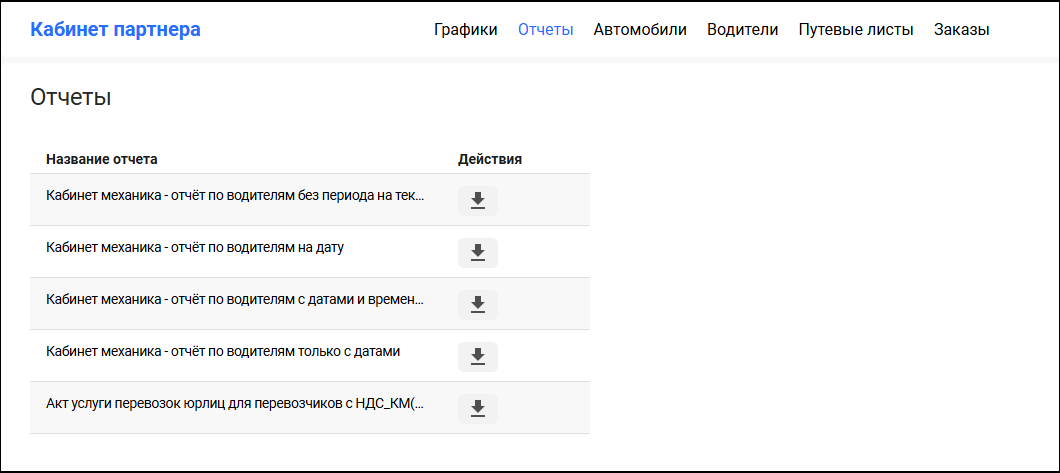Download the driver report without period
This screenshot has height=473, width=1060.
pyautogui.click(x=477, y=201)
